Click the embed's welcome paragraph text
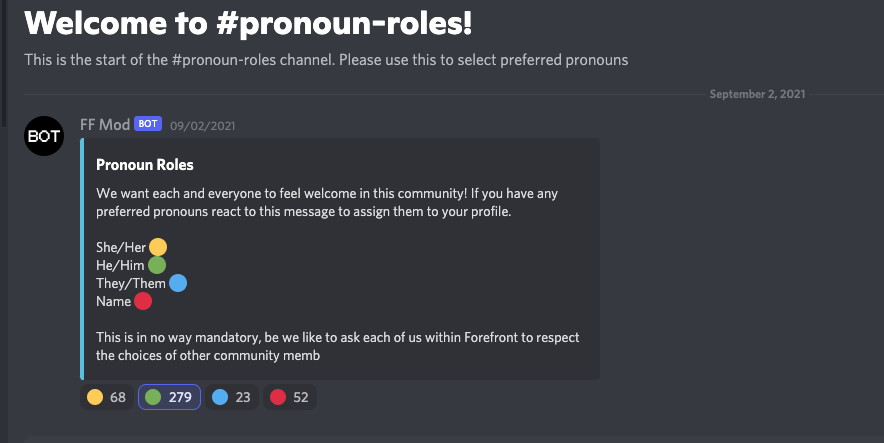Screen dimensions: 884x443 tap(337, 202)
